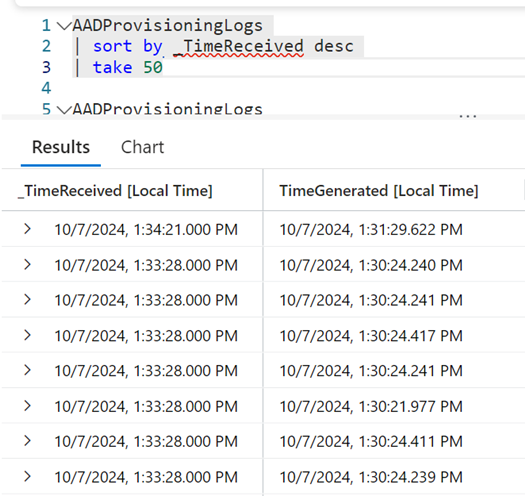Select cell 10/7/2024, 1:30:21.977 PM
Viewport: 525px width, 496px height.
[371, 406]
